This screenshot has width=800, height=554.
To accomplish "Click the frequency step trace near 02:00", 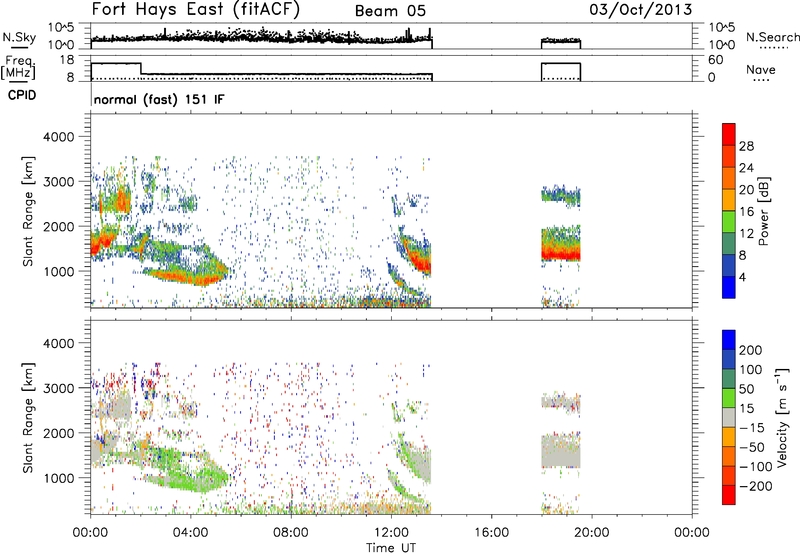I will tap(141, 68).
